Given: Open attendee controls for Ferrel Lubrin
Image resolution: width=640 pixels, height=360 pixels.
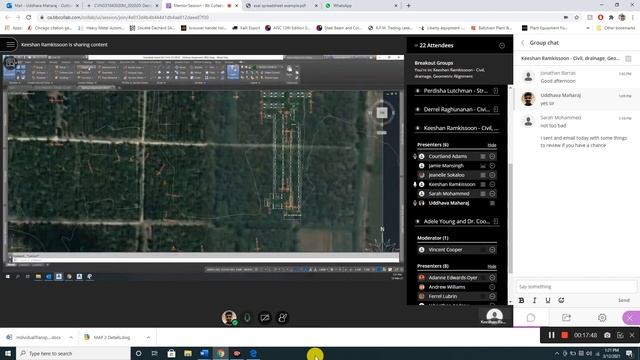Looking at the screenshot, I should (492, 296).
